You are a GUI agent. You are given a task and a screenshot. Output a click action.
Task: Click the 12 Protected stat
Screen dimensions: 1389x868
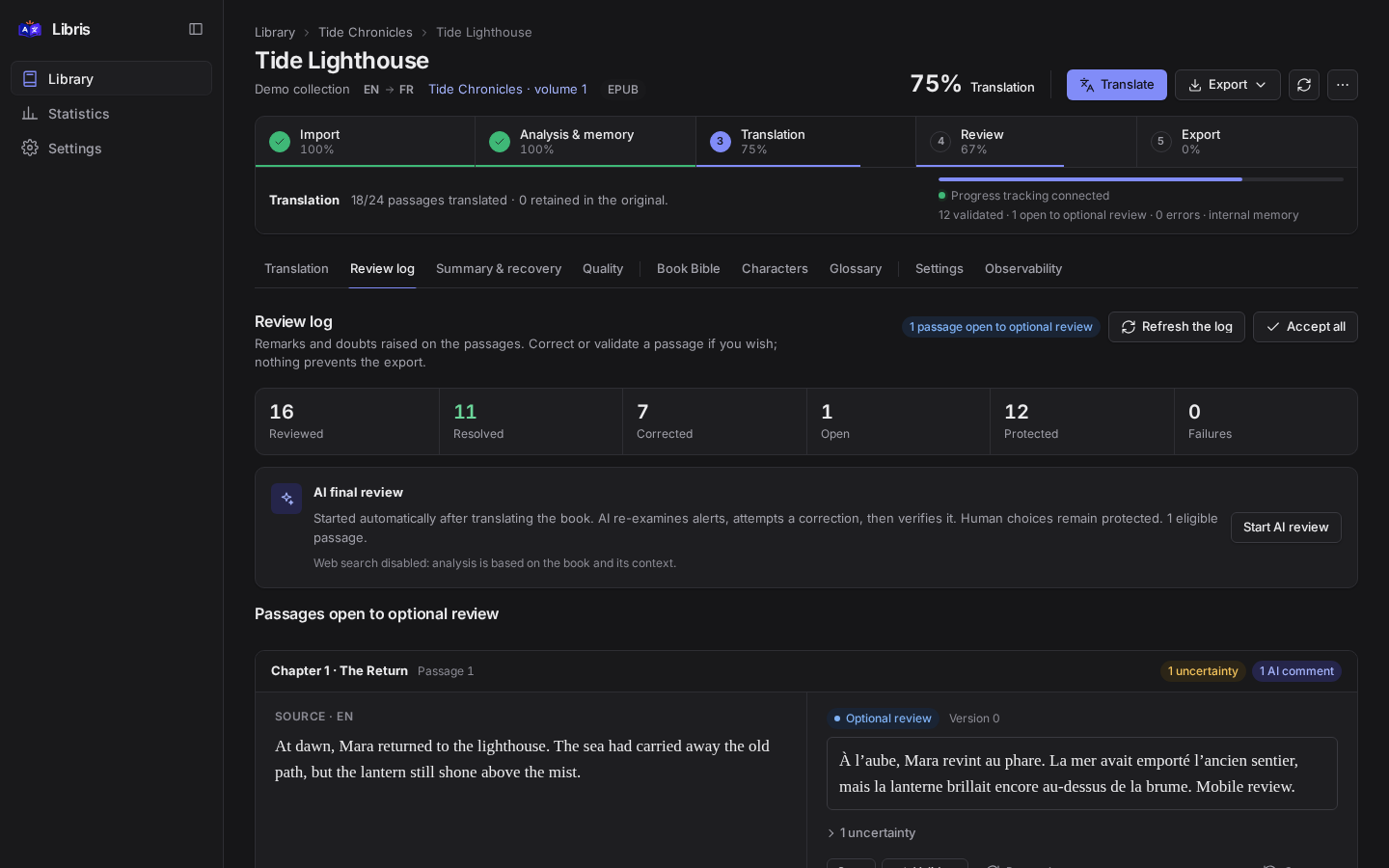tap(1082, 421)
